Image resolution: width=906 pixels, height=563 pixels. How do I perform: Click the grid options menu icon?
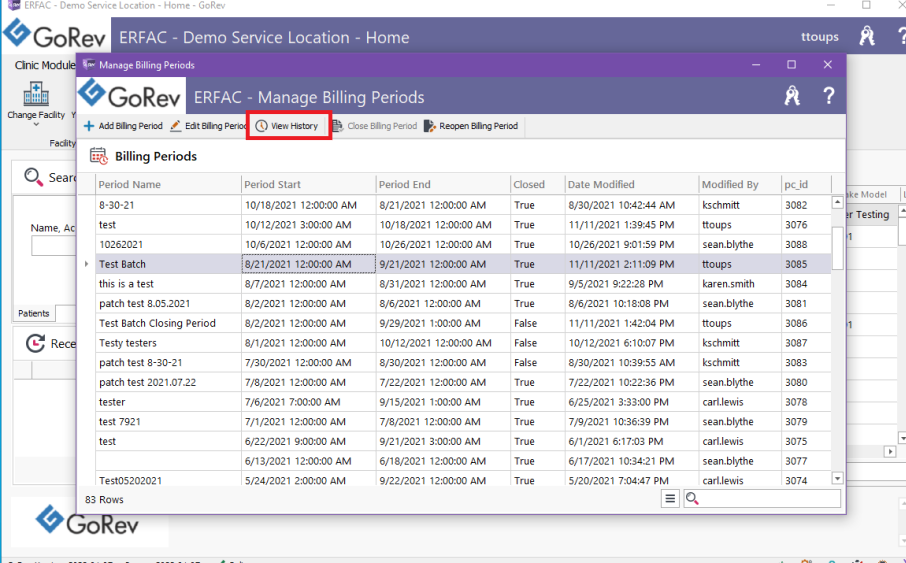(x=670, y=498)
